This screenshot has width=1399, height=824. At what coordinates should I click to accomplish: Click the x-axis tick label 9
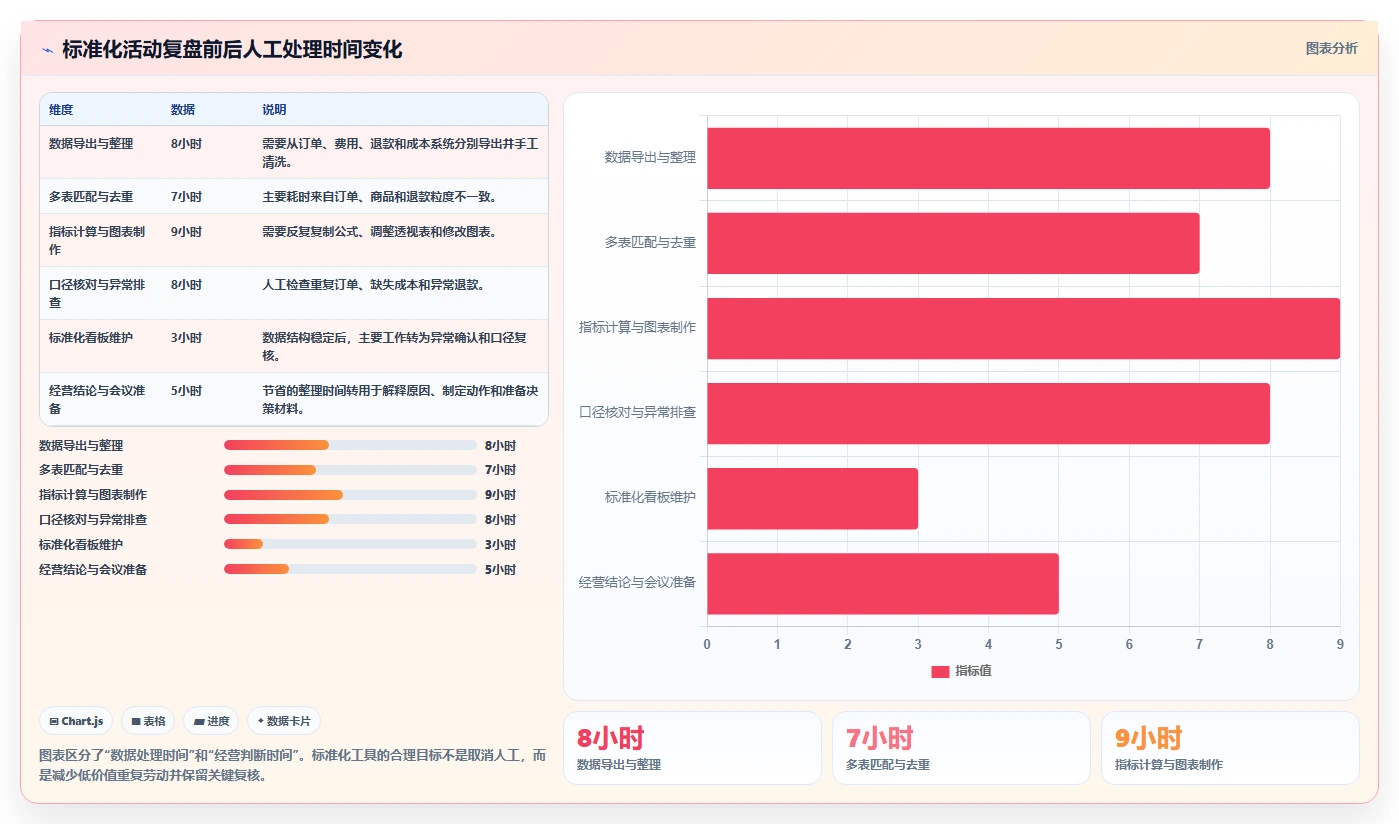1340,644
